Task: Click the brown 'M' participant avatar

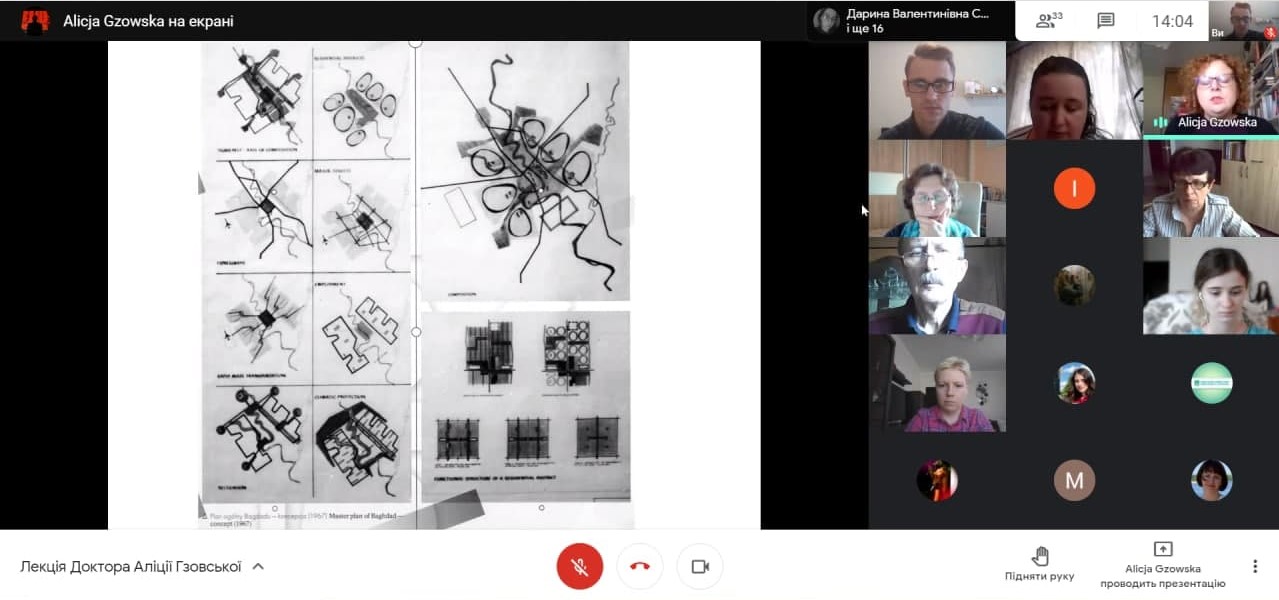Action: point(1074,481)
